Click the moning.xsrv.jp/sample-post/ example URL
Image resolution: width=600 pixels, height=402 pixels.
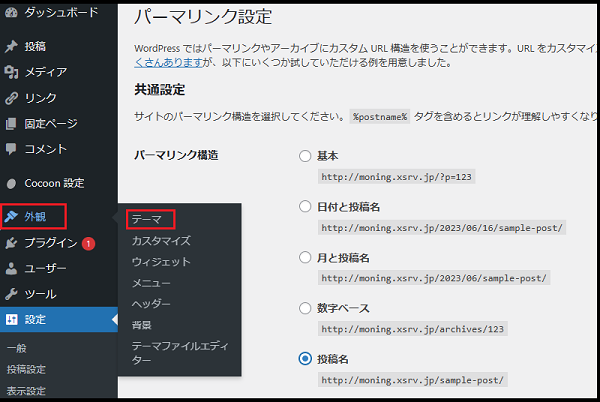(x=412, y=380)
